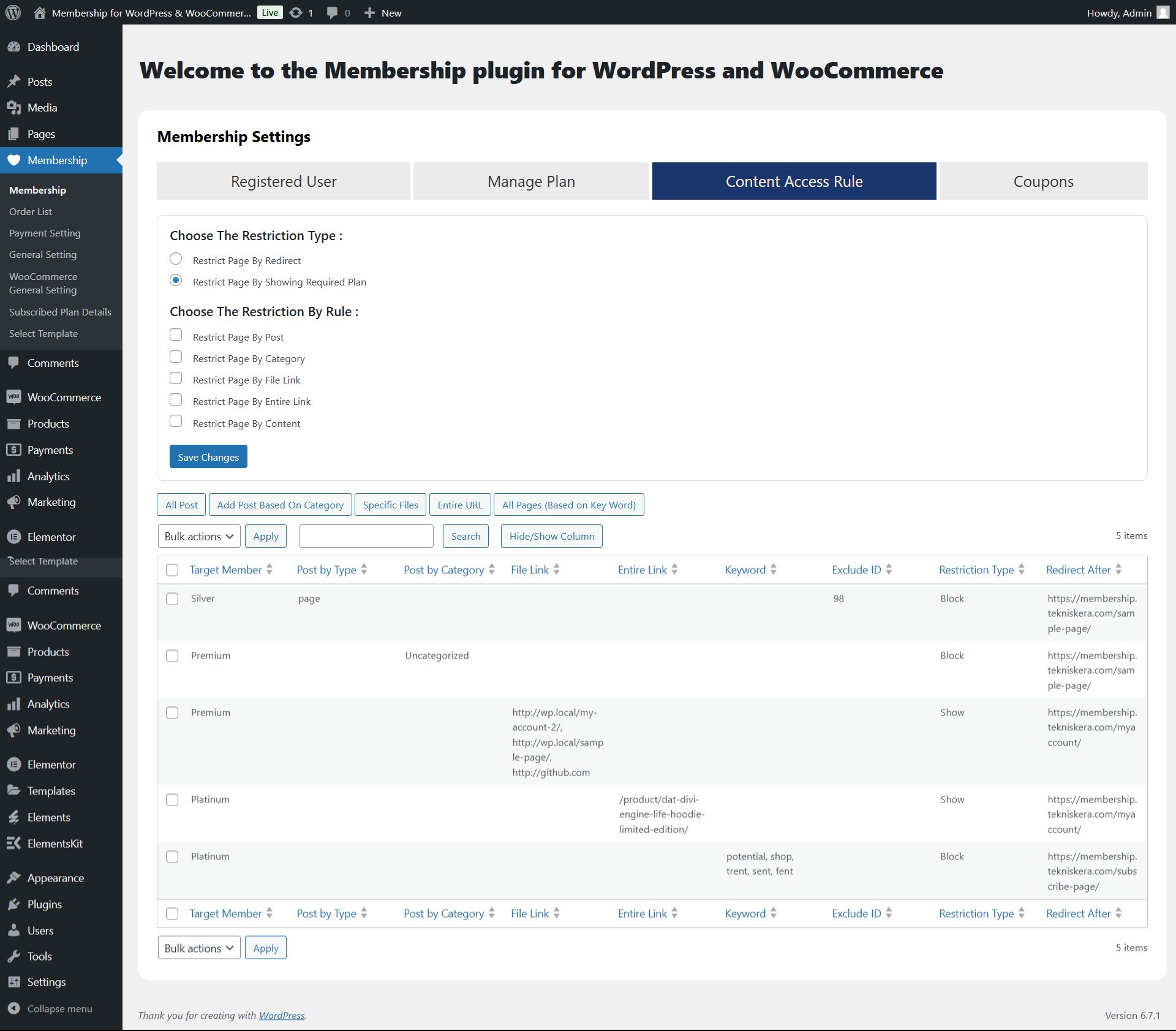Image resolution: width=1176 pixels, height=1031 pixels.
Task: Open the top Bulk actions dropdown
Action: tap(199, 536)
